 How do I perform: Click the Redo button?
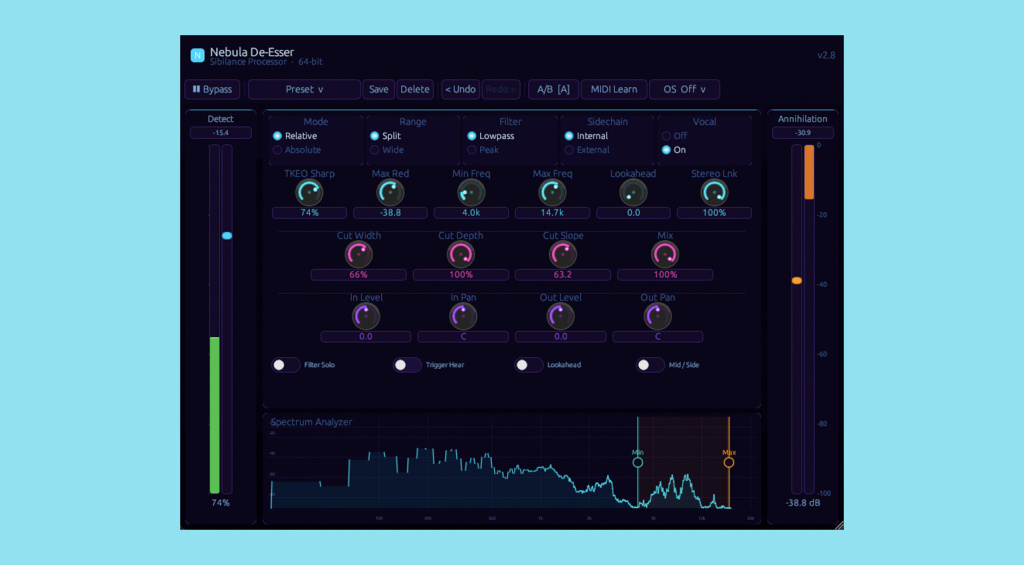click(x=501, y=89)
